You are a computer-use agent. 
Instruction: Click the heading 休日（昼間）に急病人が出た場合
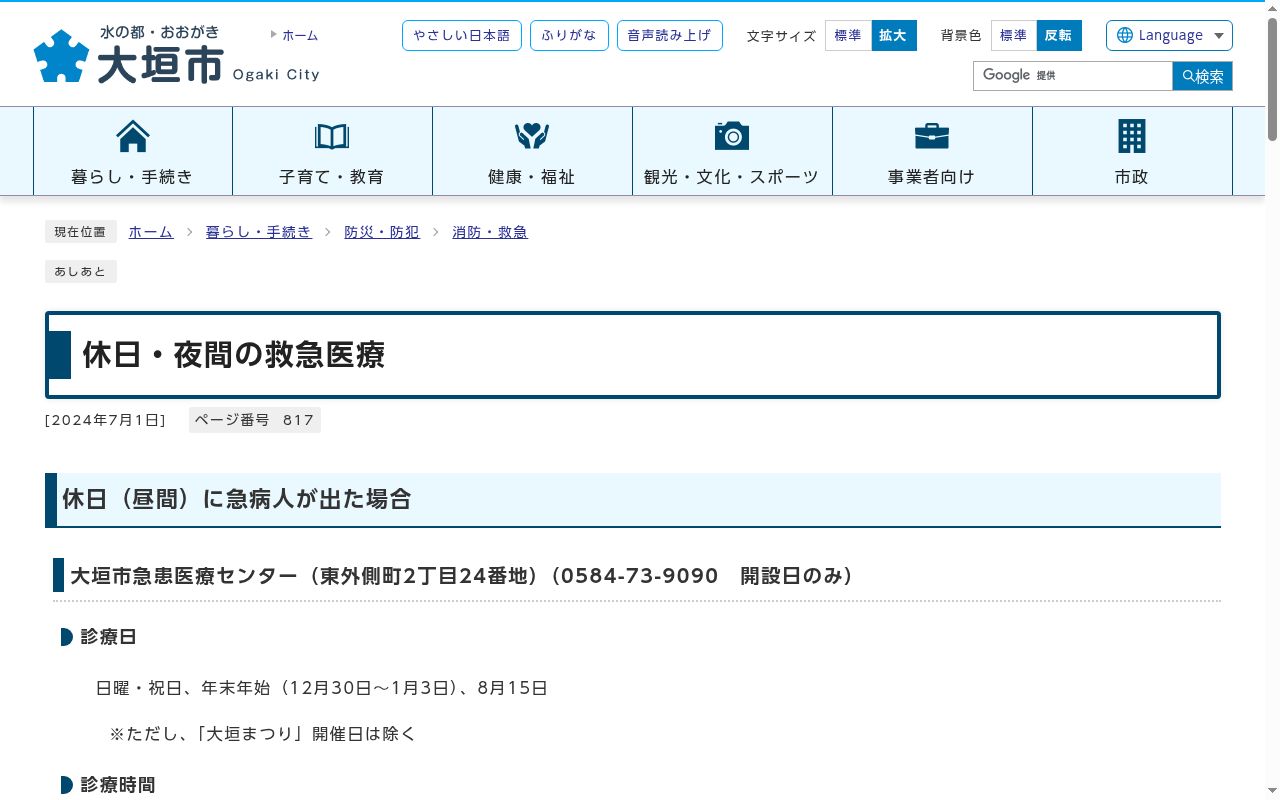(237, 499)
